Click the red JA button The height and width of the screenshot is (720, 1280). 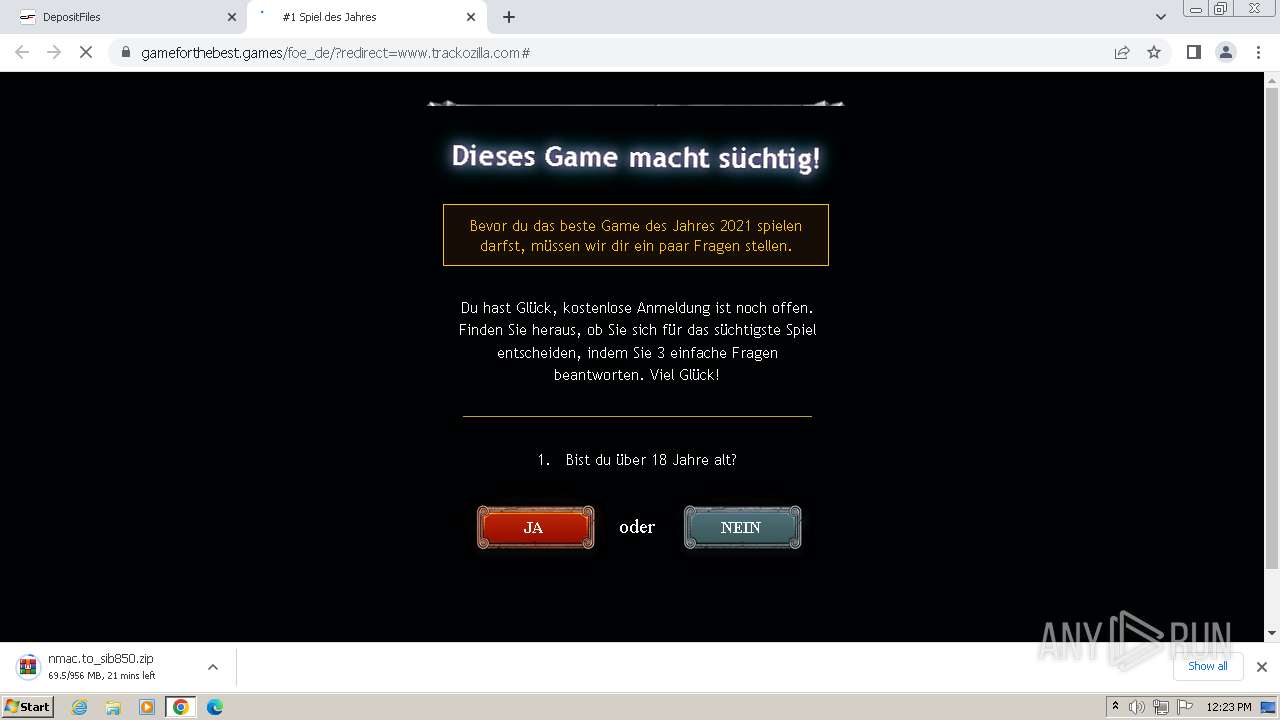535,527
